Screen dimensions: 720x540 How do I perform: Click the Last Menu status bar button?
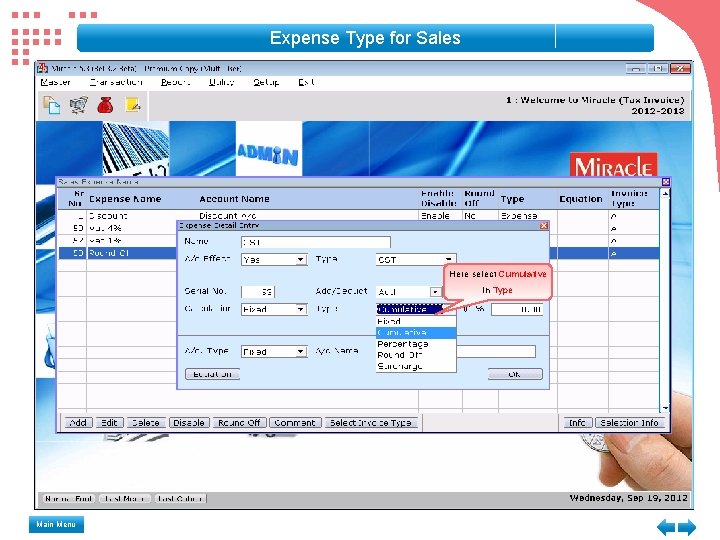(125, 499)
